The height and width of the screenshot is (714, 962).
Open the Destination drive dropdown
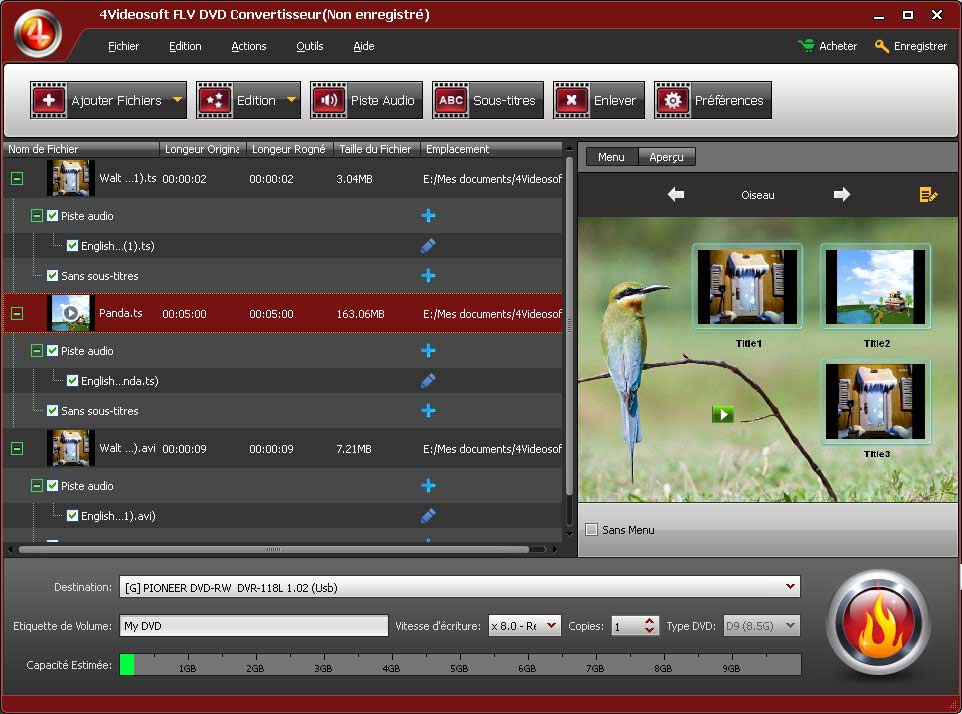[x=790, y=587]
